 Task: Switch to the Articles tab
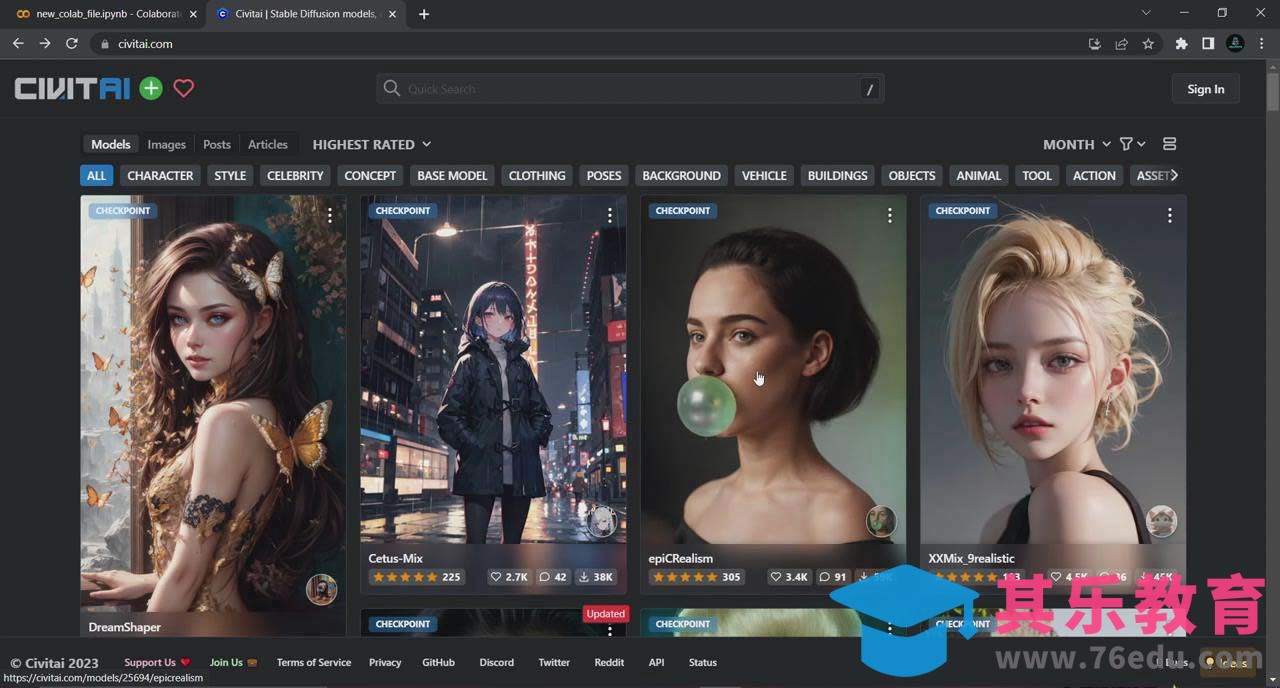point(267,144)
